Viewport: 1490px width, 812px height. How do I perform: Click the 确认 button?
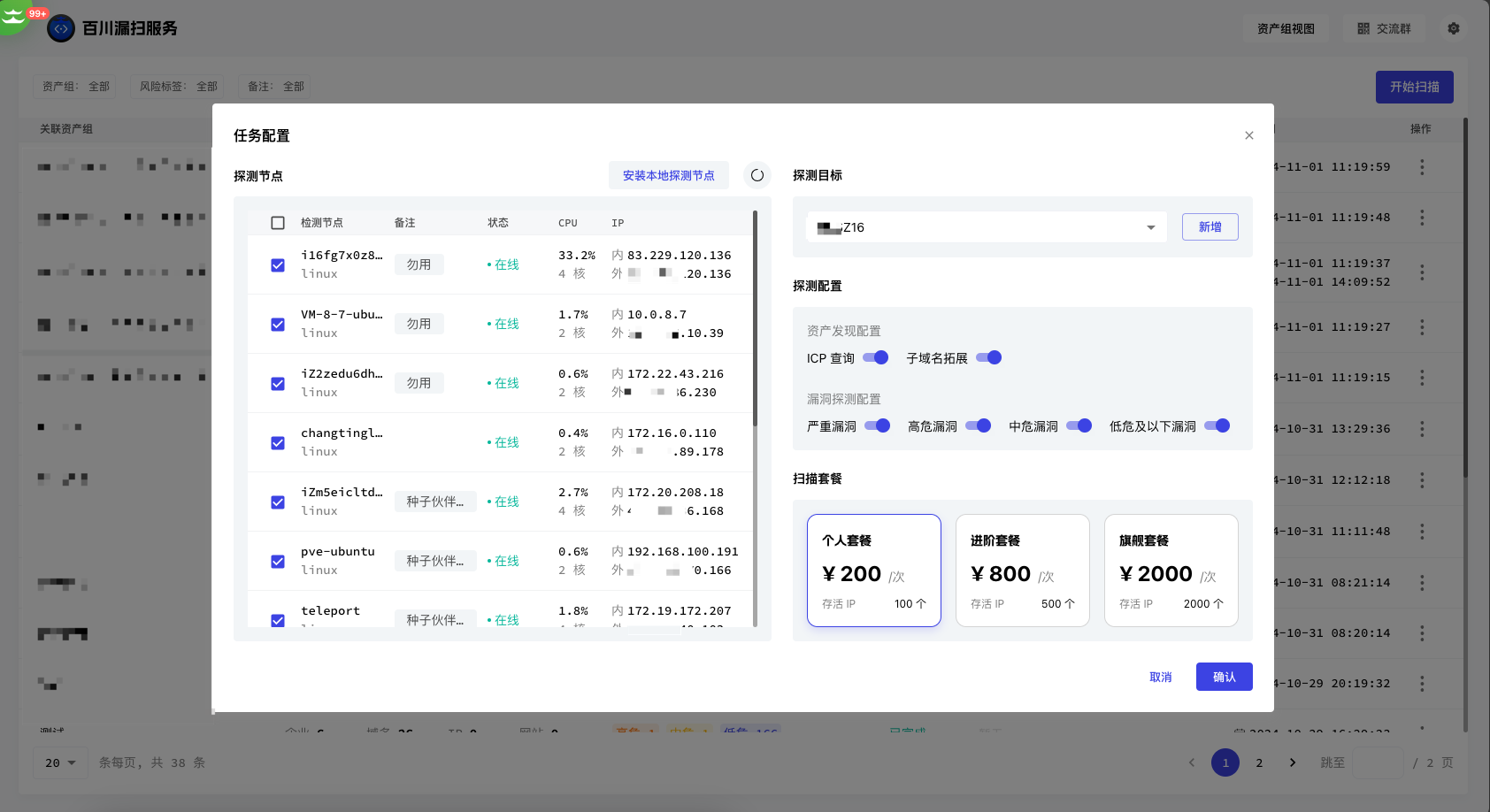(1225, 677)
